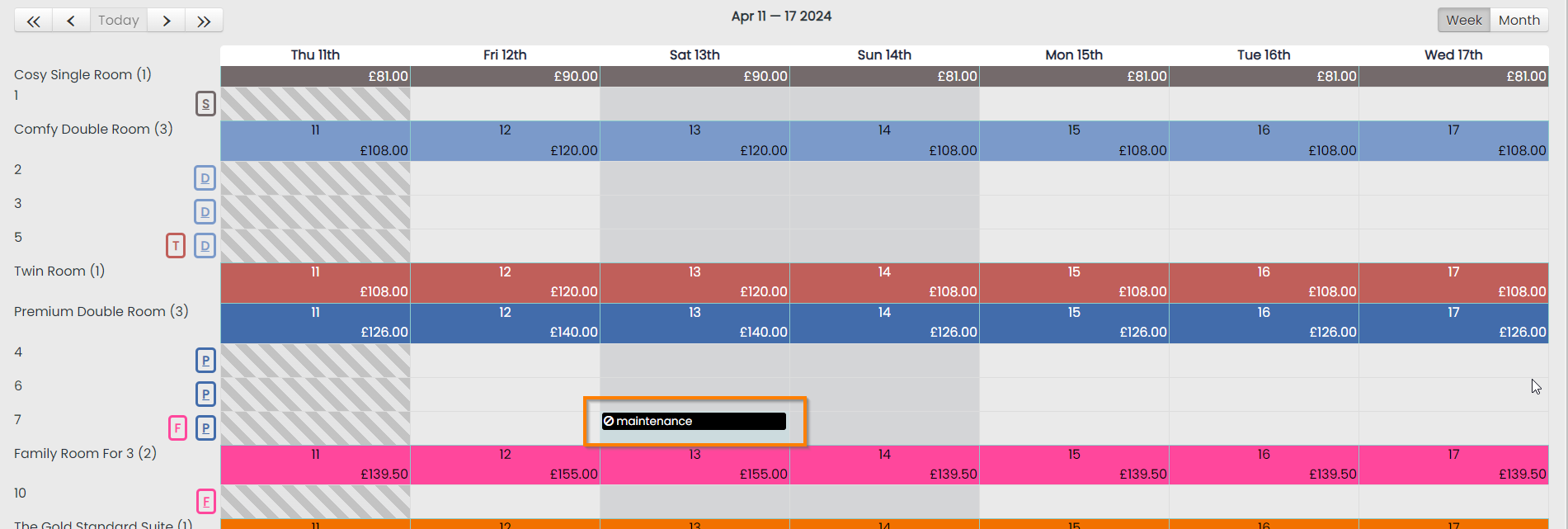Click the S badge for room 1
The height and width of the screenshot is (529, 1568).
[x=205, y=104]
